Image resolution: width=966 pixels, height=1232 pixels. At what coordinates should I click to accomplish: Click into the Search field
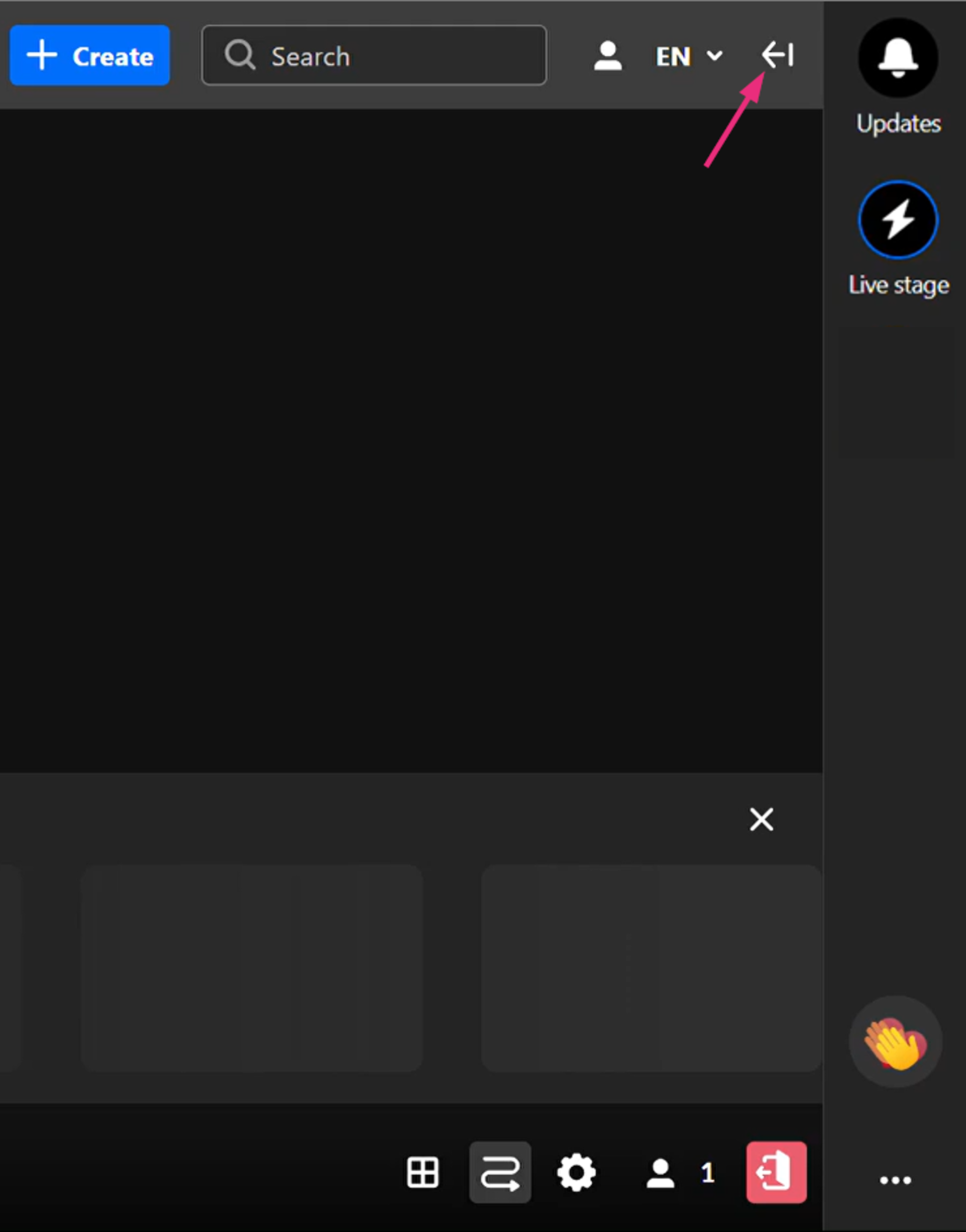click(x=374, y=55)
